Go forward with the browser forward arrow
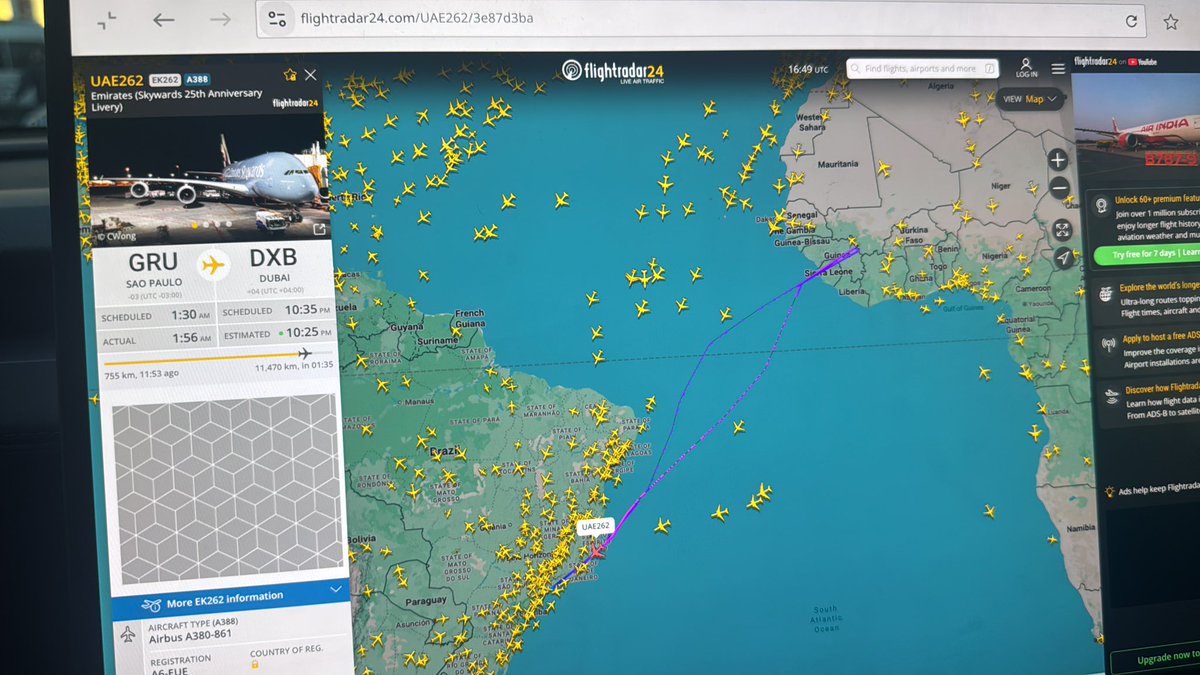Viewport: 1200px width, 675px height. click(x=220, y=20)
